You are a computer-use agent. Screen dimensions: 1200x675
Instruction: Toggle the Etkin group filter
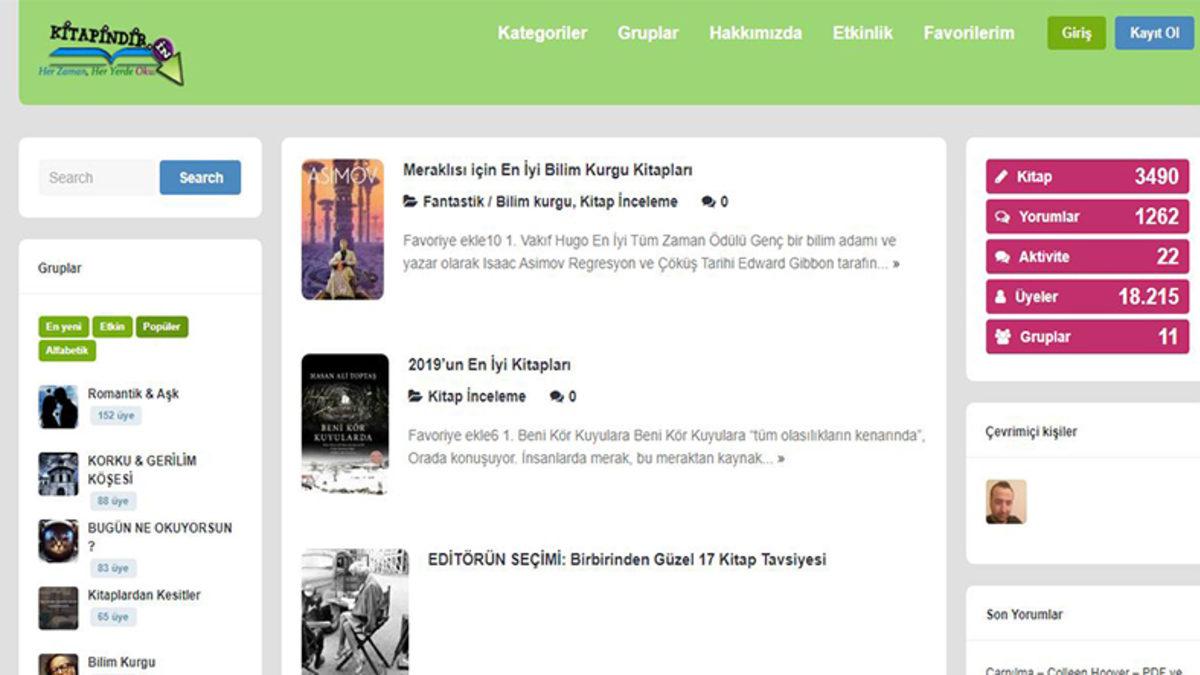[x=112, y=326]
